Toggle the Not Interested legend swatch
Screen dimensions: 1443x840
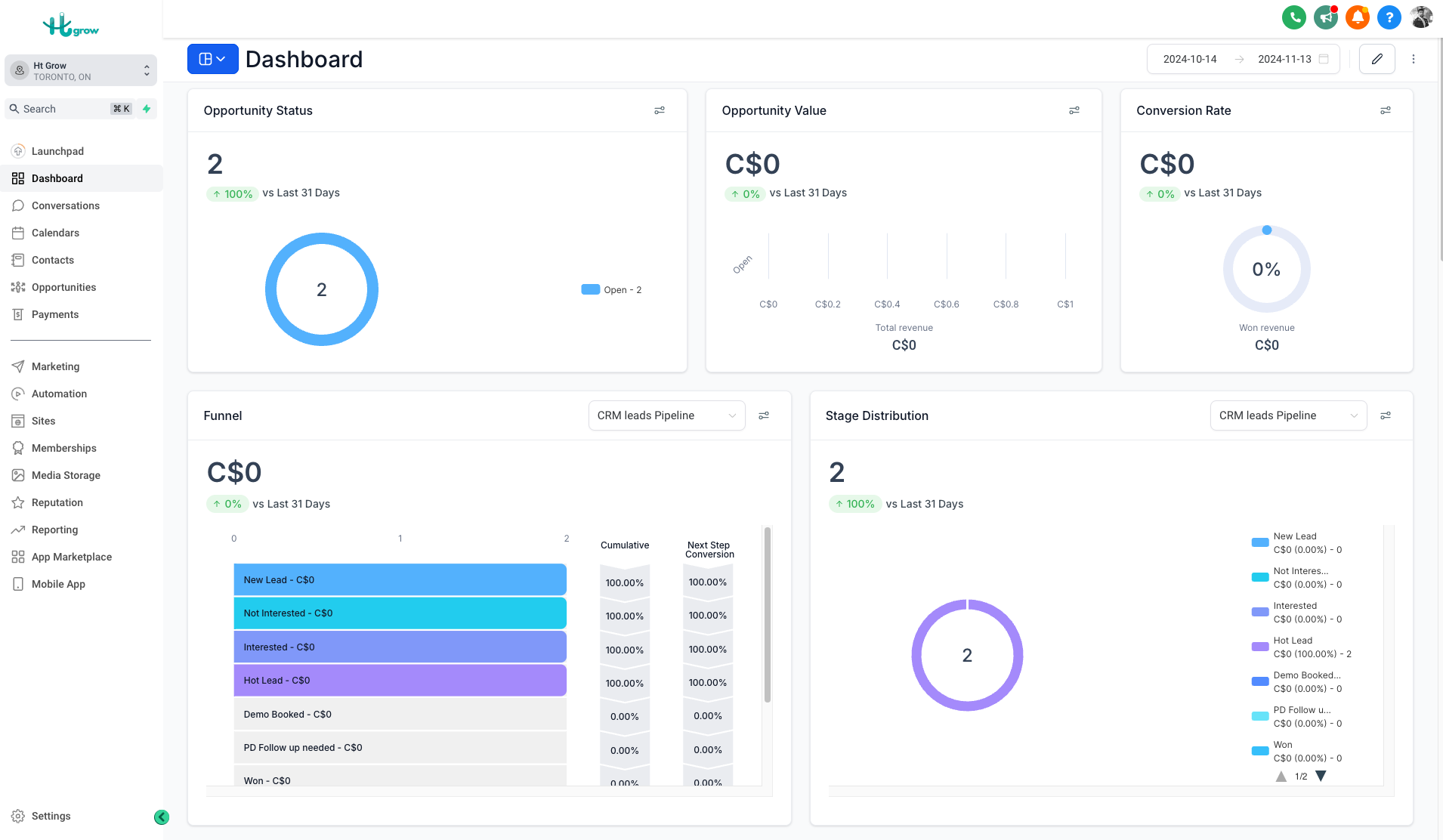click(1260, 577)
